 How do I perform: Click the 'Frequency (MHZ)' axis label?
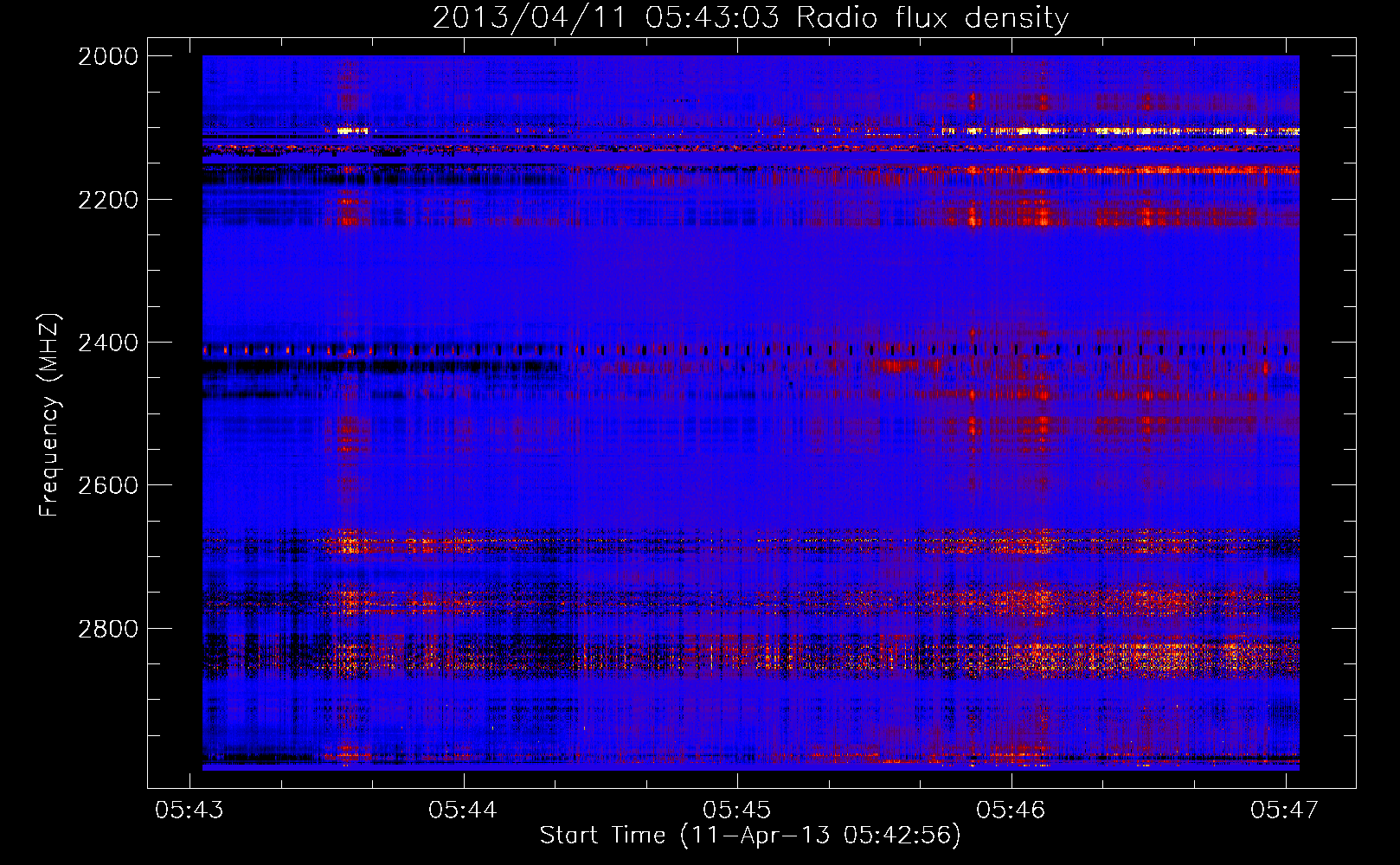click(49, 415)
